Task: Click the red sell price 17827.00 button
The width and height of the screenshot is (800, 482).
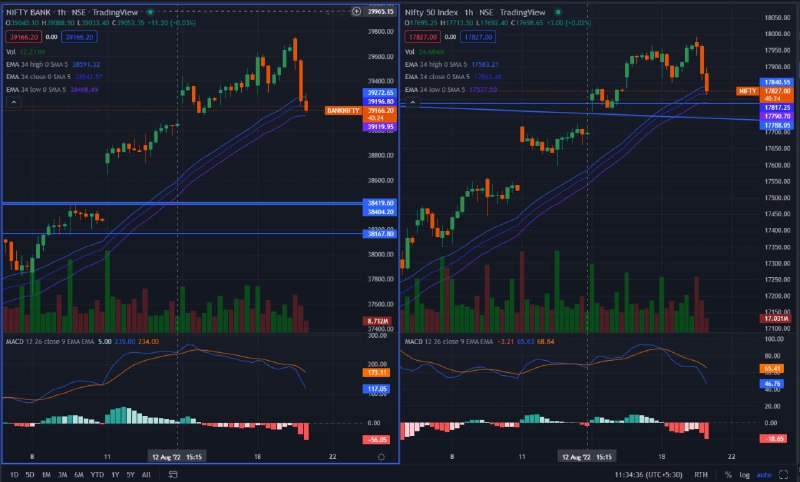Action: pos(422,37)
